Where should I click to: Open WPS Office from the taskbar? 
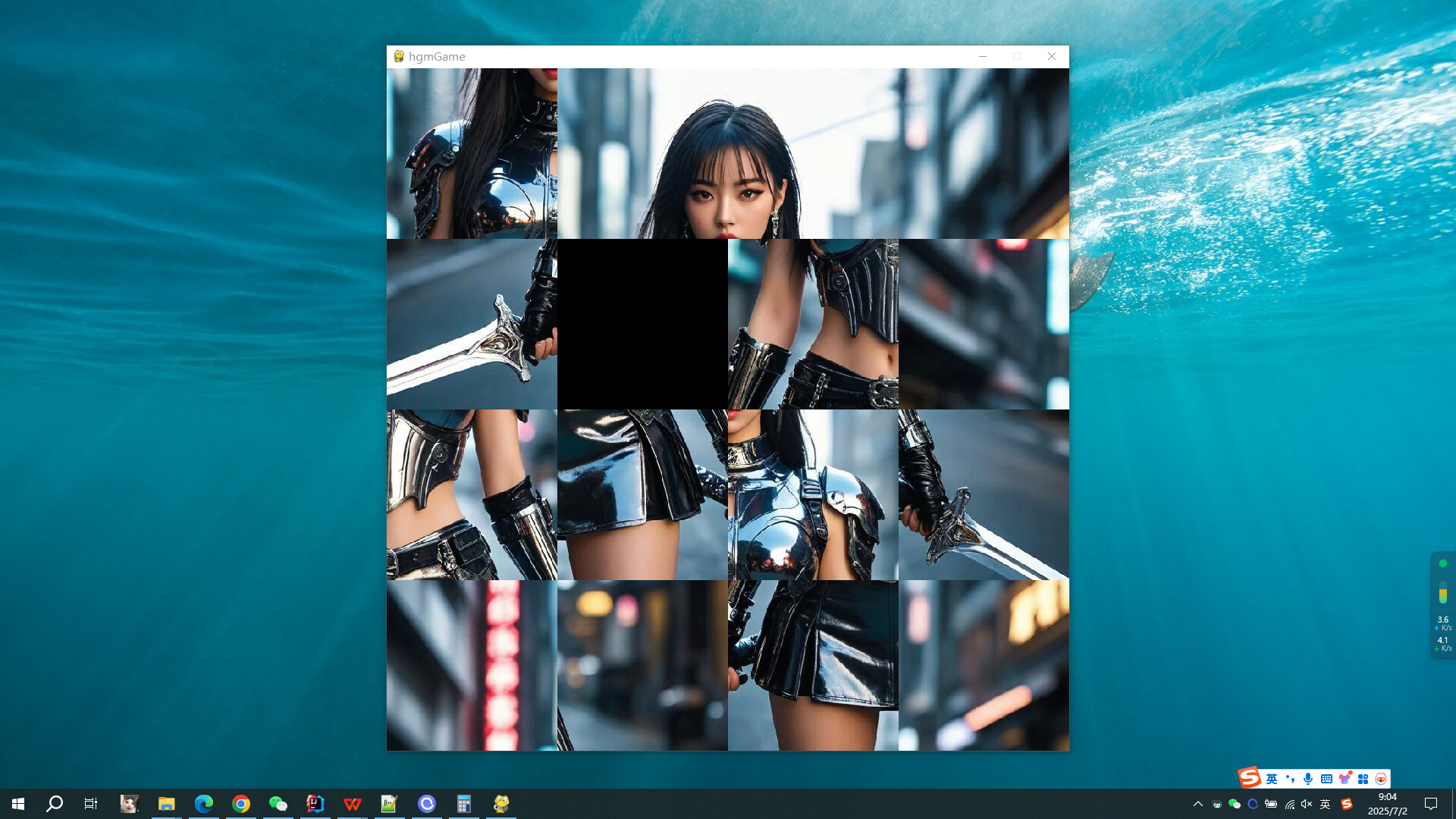coord(353,804)
